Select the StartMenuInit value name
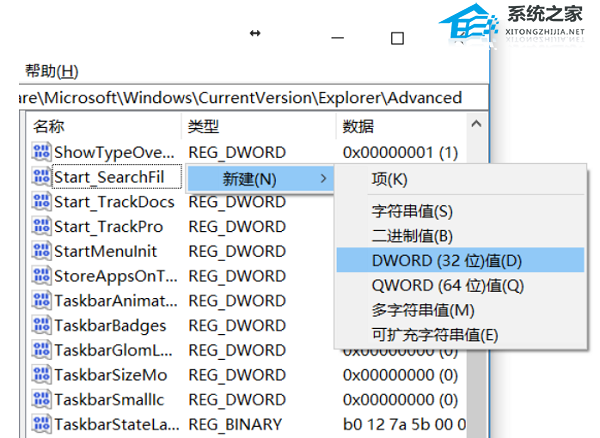This screenshot has width=600, height=438. 105,251
